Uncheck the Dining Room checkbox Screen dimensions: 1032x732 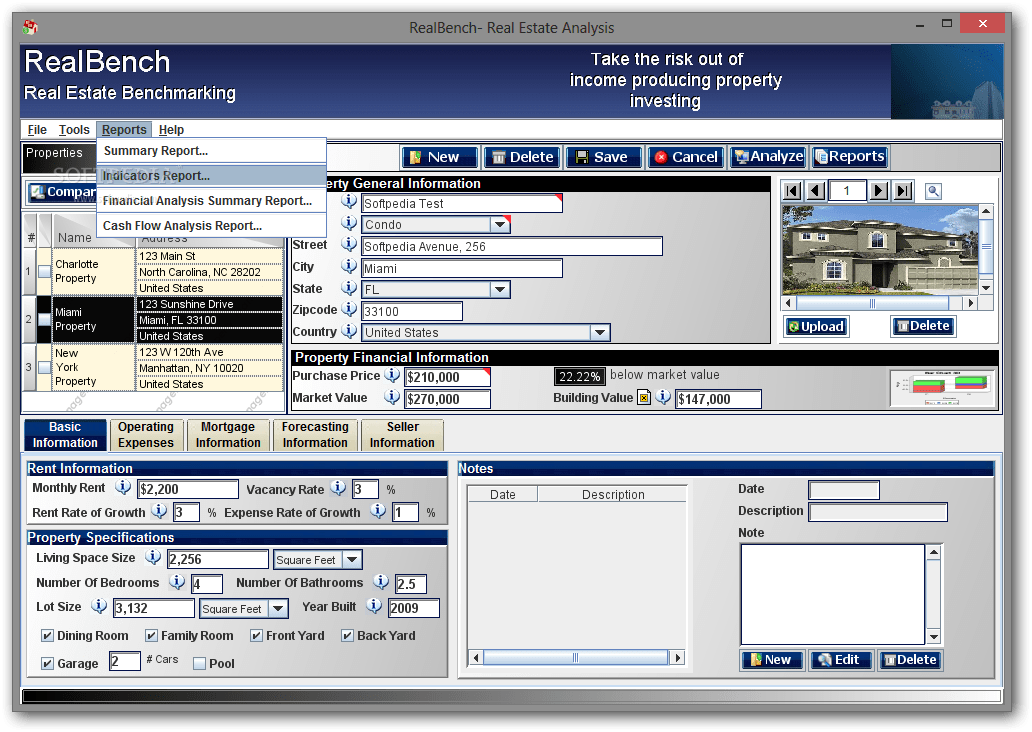tap(47, 635)
